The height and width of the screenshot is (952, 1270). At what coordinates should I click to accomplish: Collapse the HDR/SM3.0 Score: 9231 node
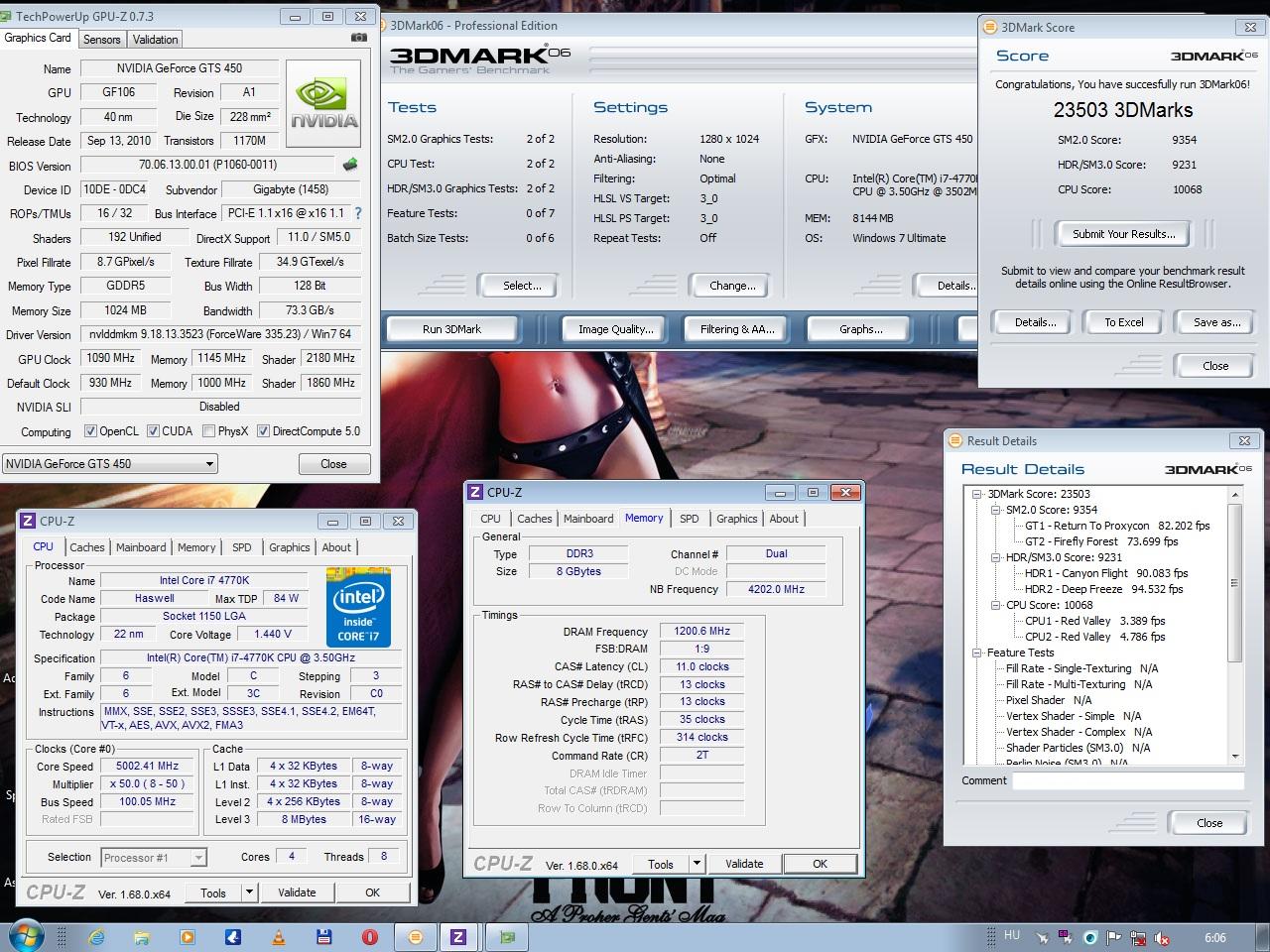click(996, 557)
